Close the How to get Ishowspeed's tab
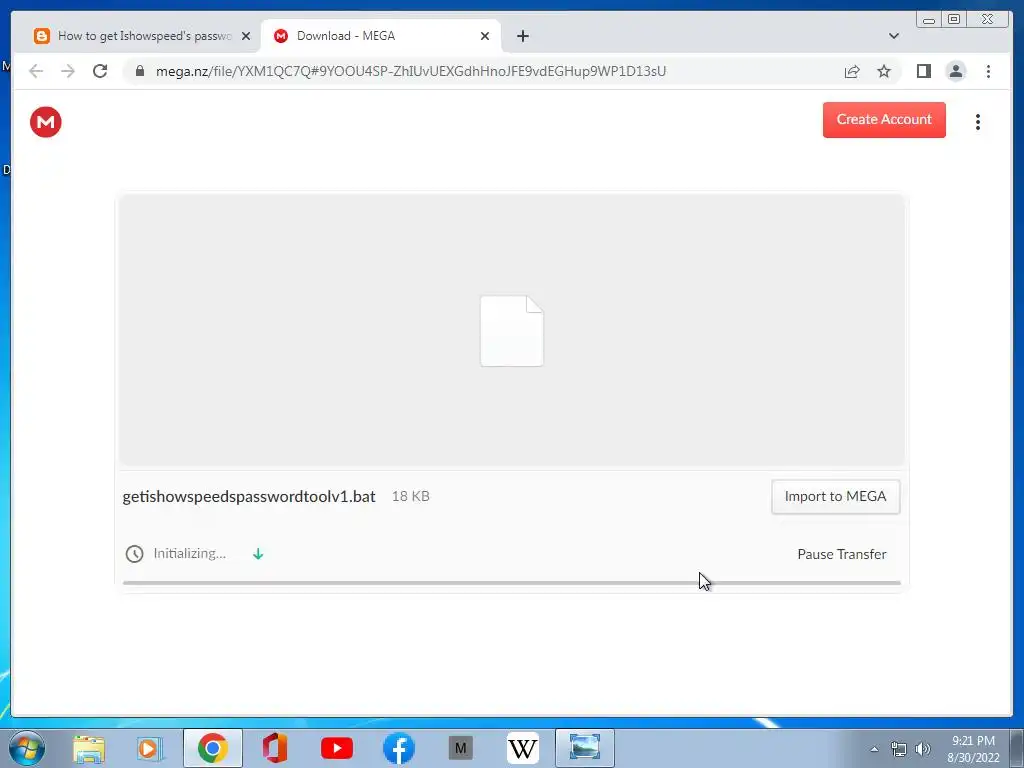1024x768 pixels. pos(246,36)
